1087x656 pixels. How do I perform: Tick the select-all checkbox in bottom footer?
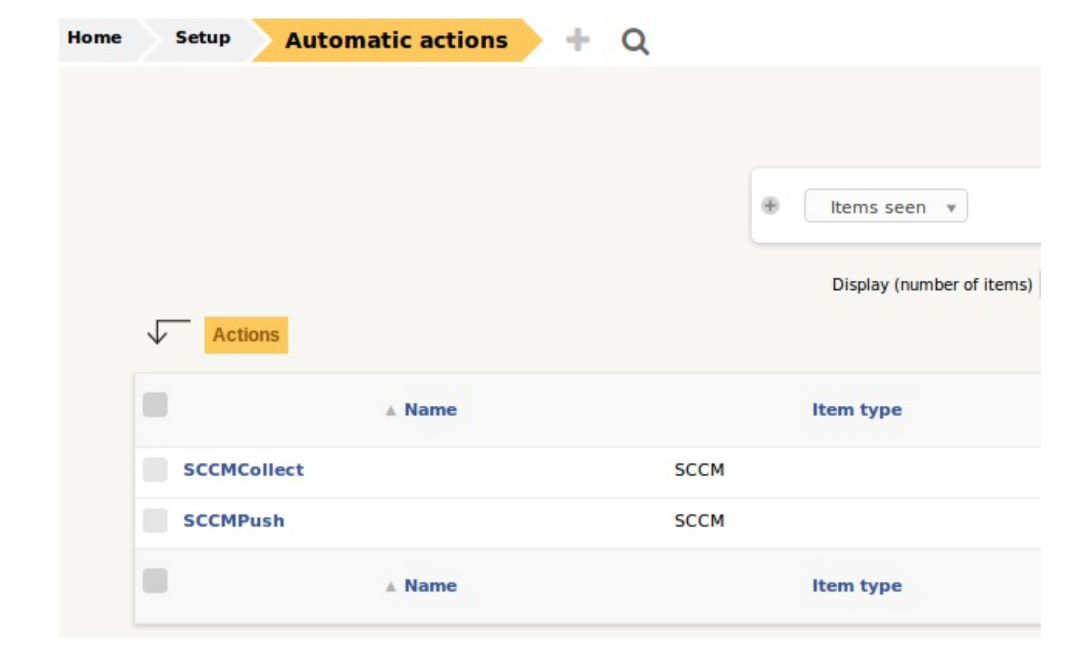[x=155, y=581]
